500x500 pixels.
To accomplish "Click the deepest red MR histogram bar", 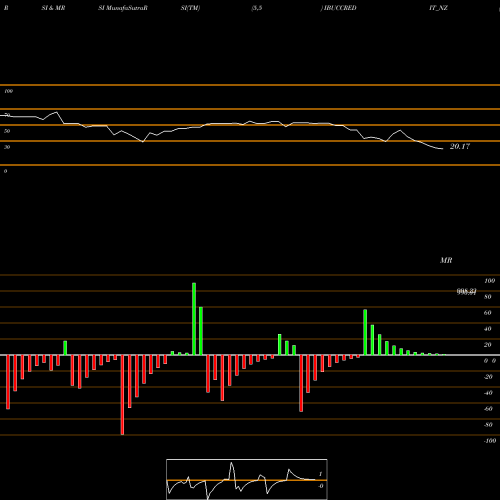I will pos(122,395).
